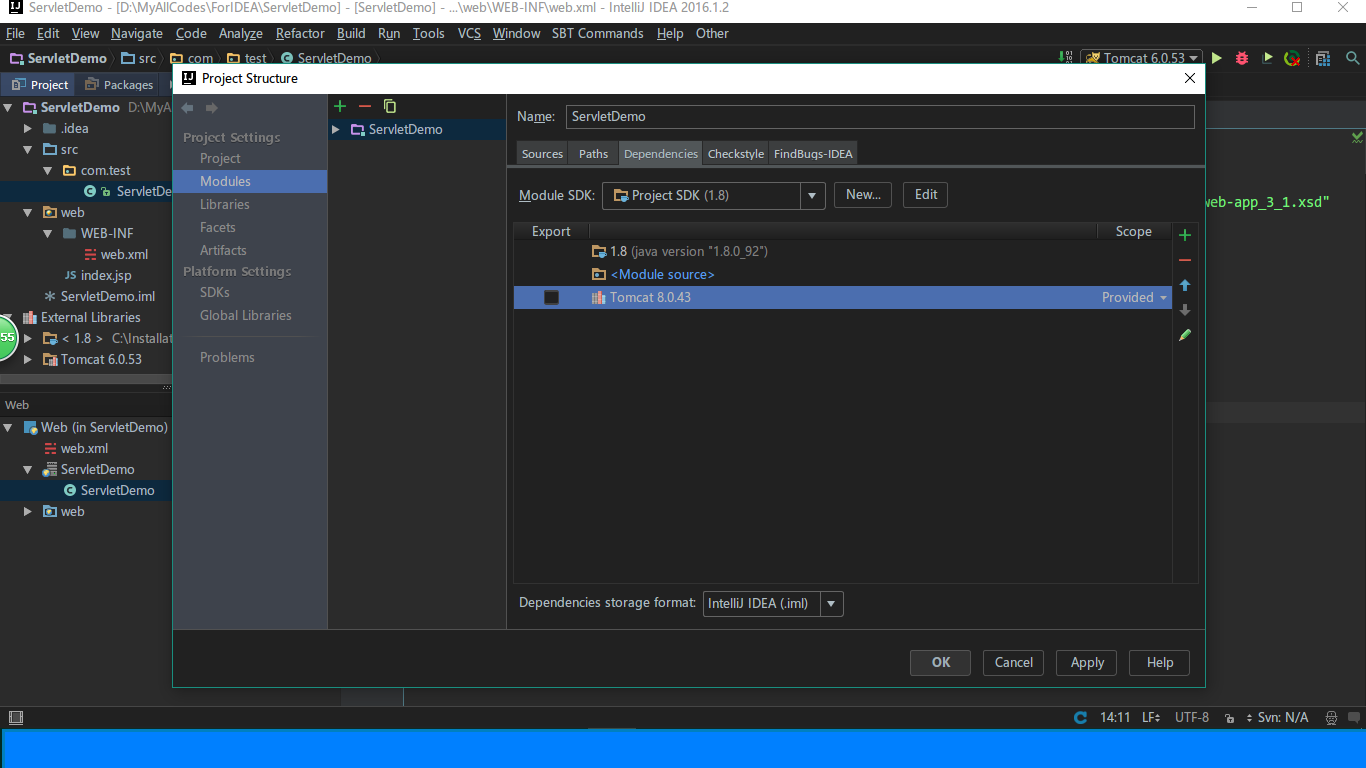Switch to the Sources tab
Screen dimensions: 1366x768
(x=543, y=153)
